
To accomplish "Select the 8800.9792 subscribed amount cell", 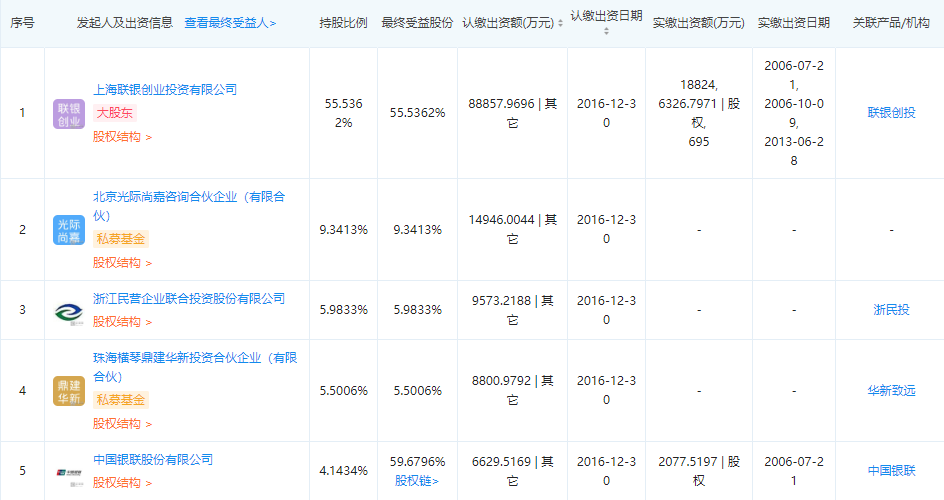I will tap(512, 390).
